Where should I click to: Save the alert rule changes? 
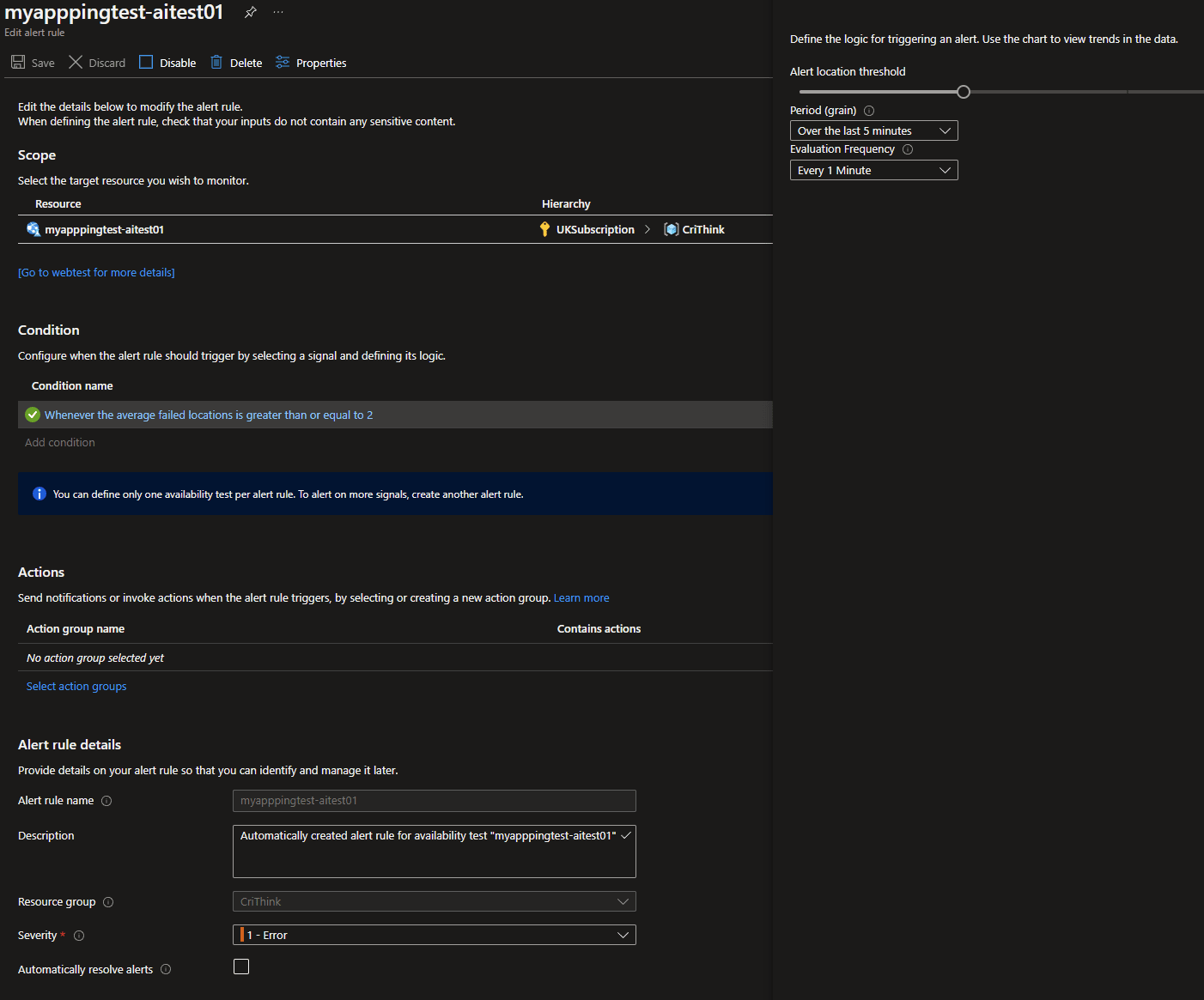(33, 62)
